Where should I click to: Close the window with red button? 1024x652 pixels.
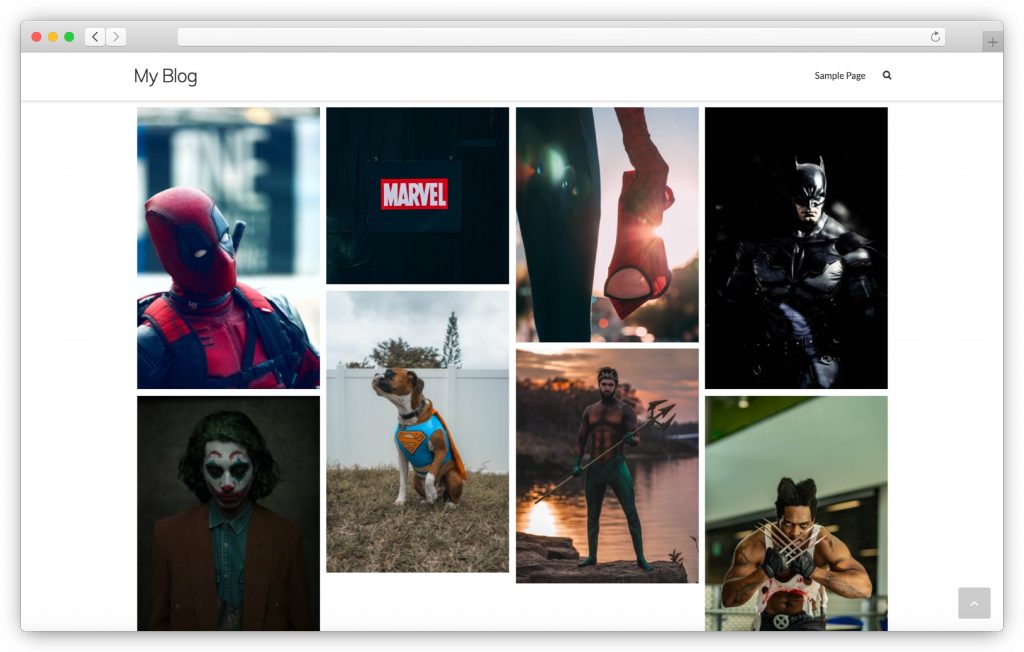(37, 37)
